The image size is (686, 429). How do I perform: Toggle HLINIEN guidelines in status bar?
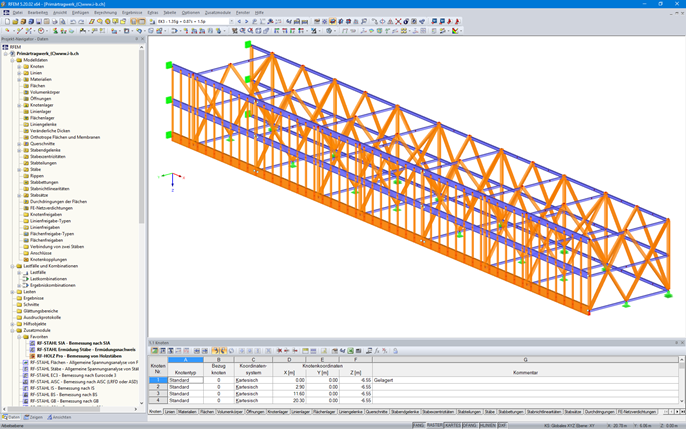click(487, 425)
